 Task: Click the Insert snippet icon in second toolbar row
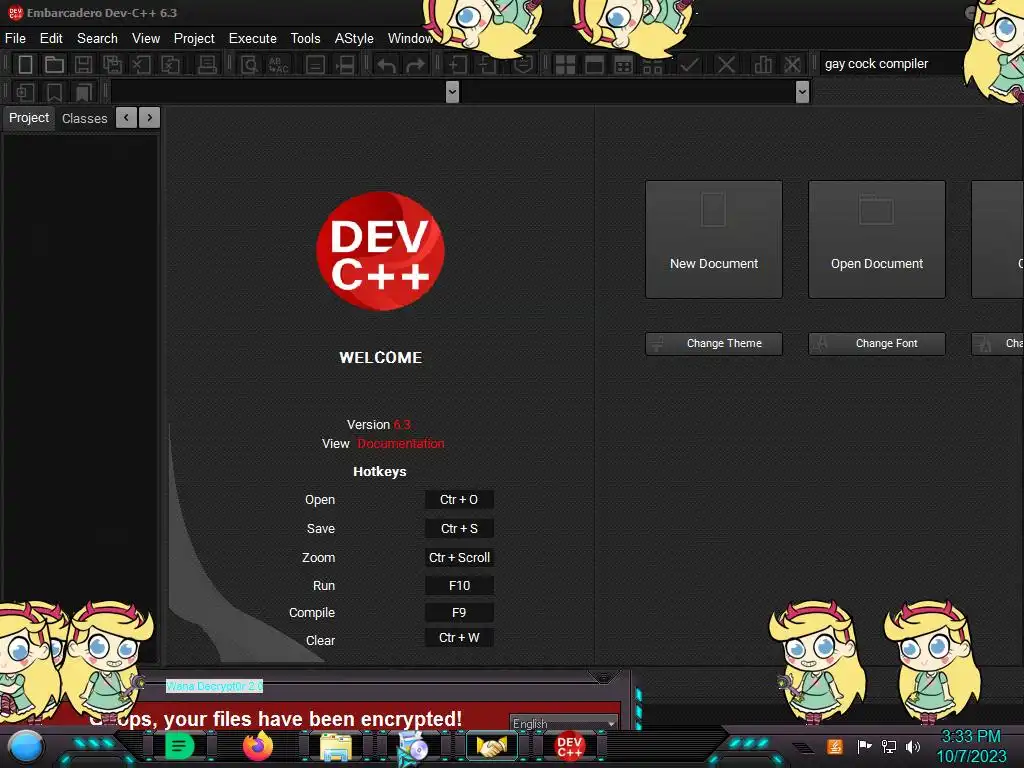click(x=25, y=92)
